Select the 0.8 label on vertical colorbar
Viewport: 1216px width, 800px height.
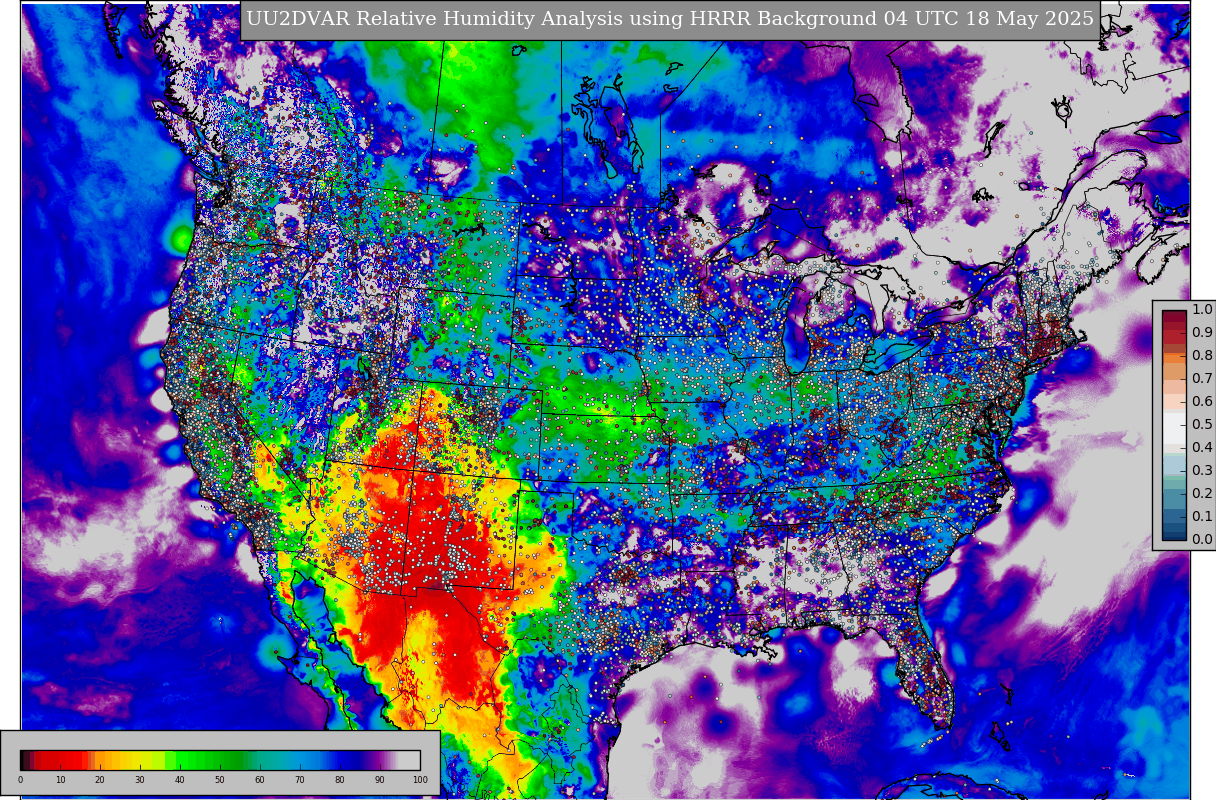(1202, 356)
